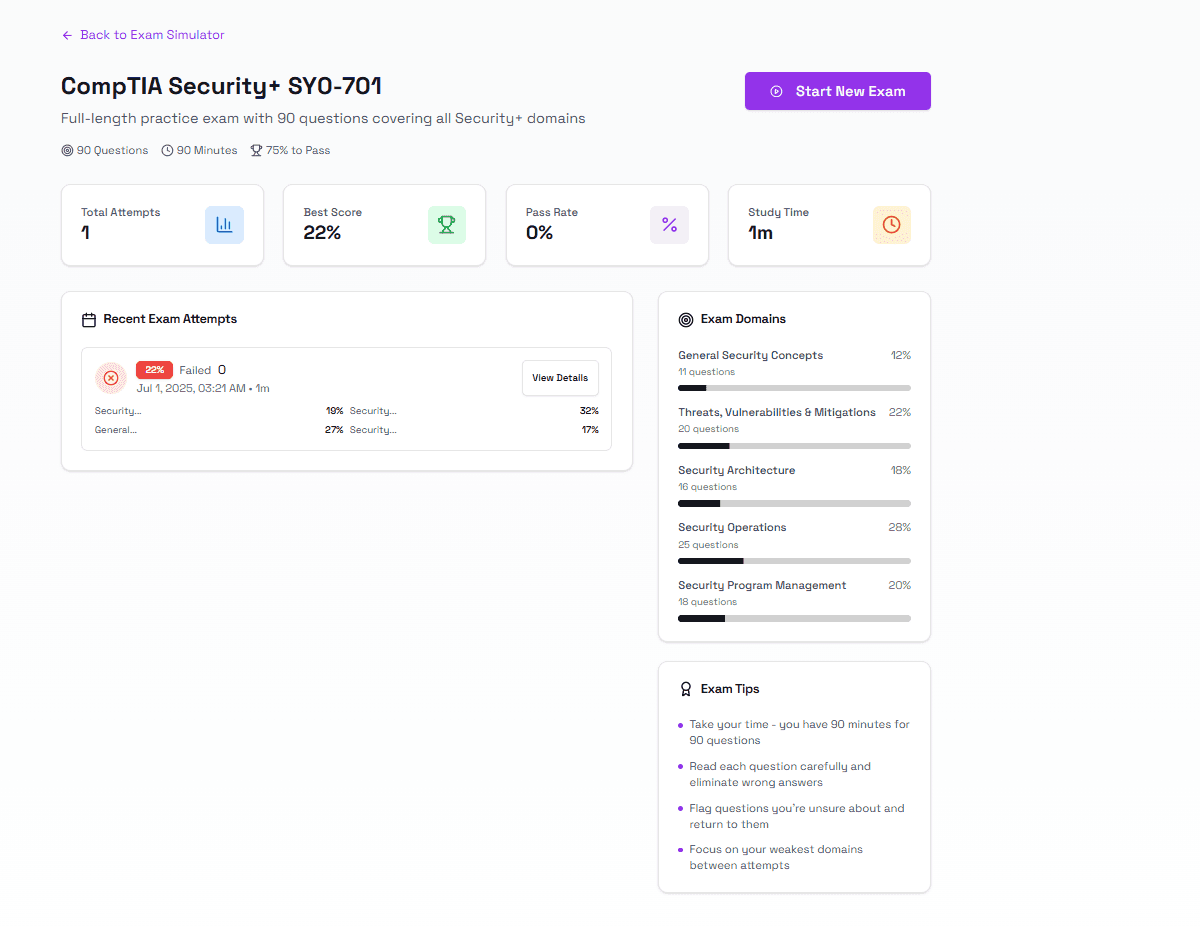Click the play icon inside Start New Exam button
1200x927 pixels.
[x=776, y=91]
